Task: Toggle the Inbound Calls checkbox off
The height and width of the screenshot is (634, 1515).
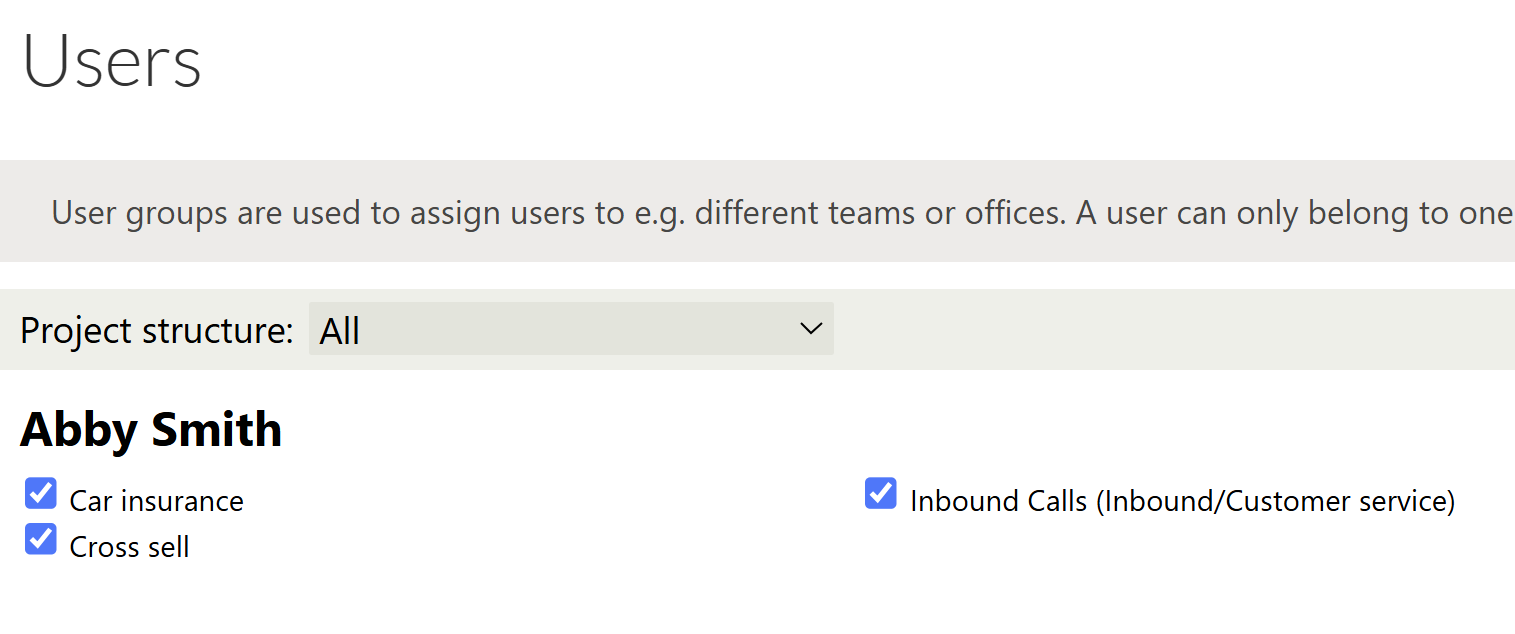Action: [881, 493]
